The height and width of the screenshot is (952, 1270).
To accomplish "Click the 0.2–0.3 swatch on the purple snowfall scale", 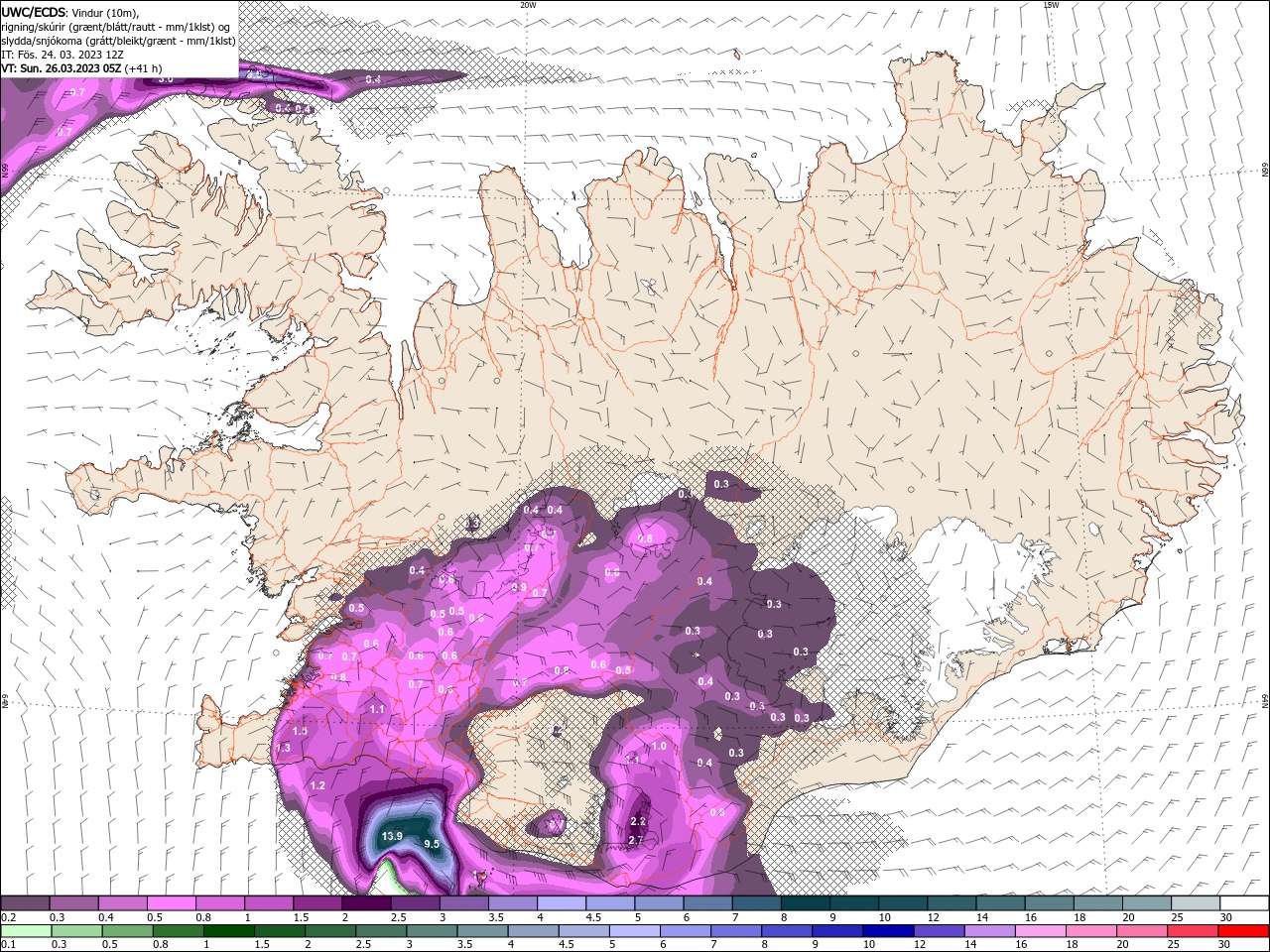I will coord(25,903).
